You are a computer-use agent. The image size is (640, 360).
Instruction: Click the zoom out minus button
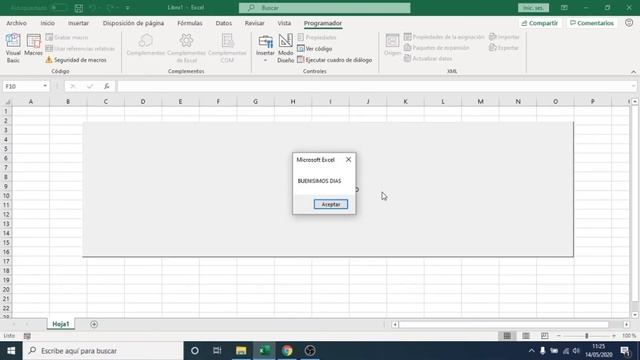point(559,336)
